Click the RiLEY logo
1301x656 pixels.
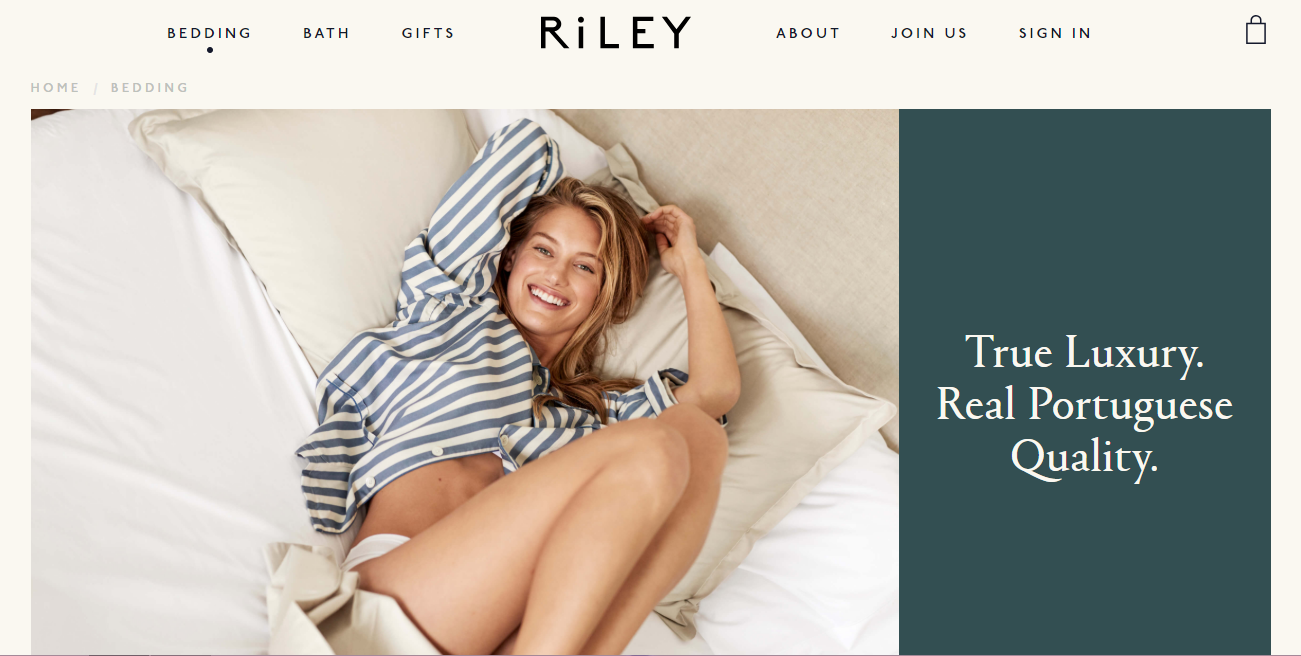click(615, 33)
